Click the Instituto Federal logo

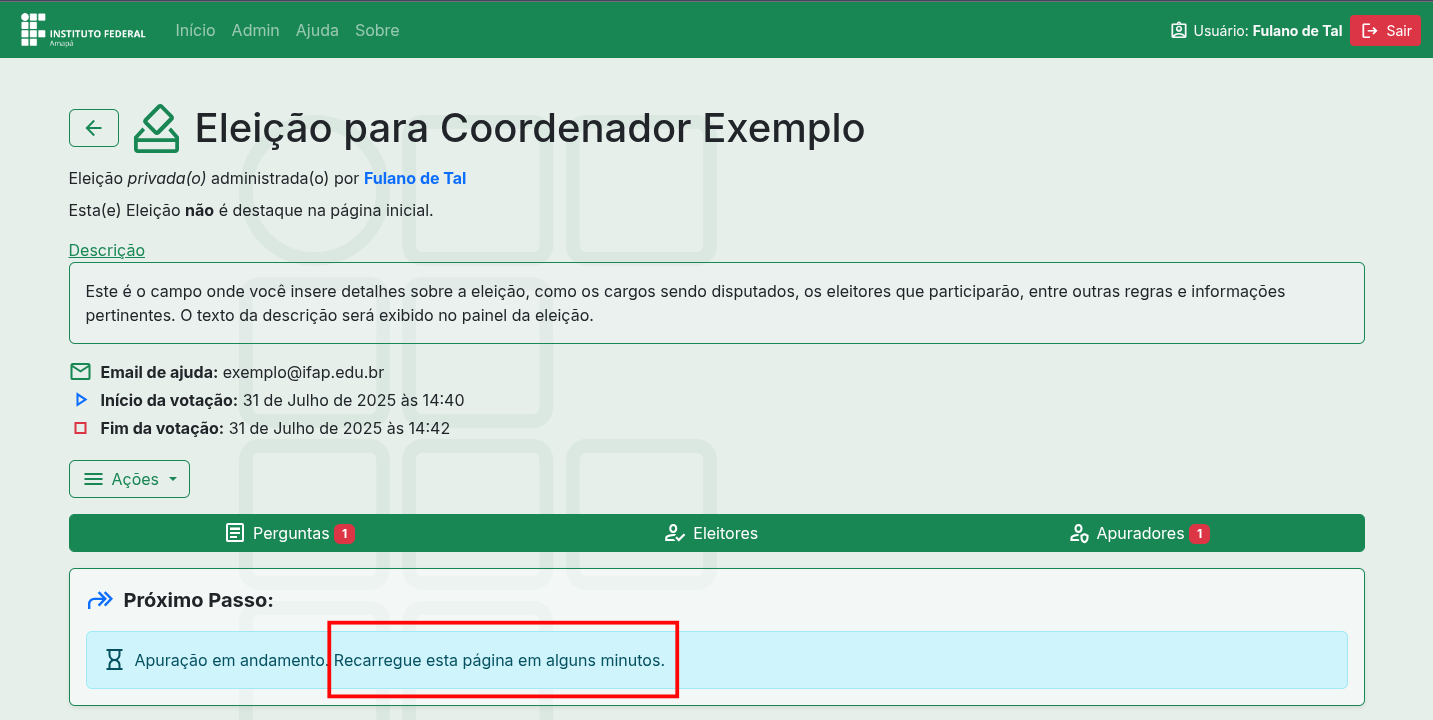pos(83,30)
